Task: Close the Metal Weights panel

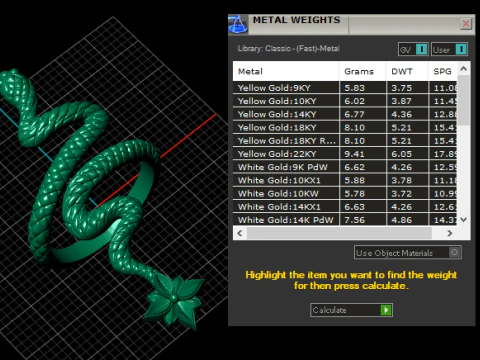Action: [466, 24]
